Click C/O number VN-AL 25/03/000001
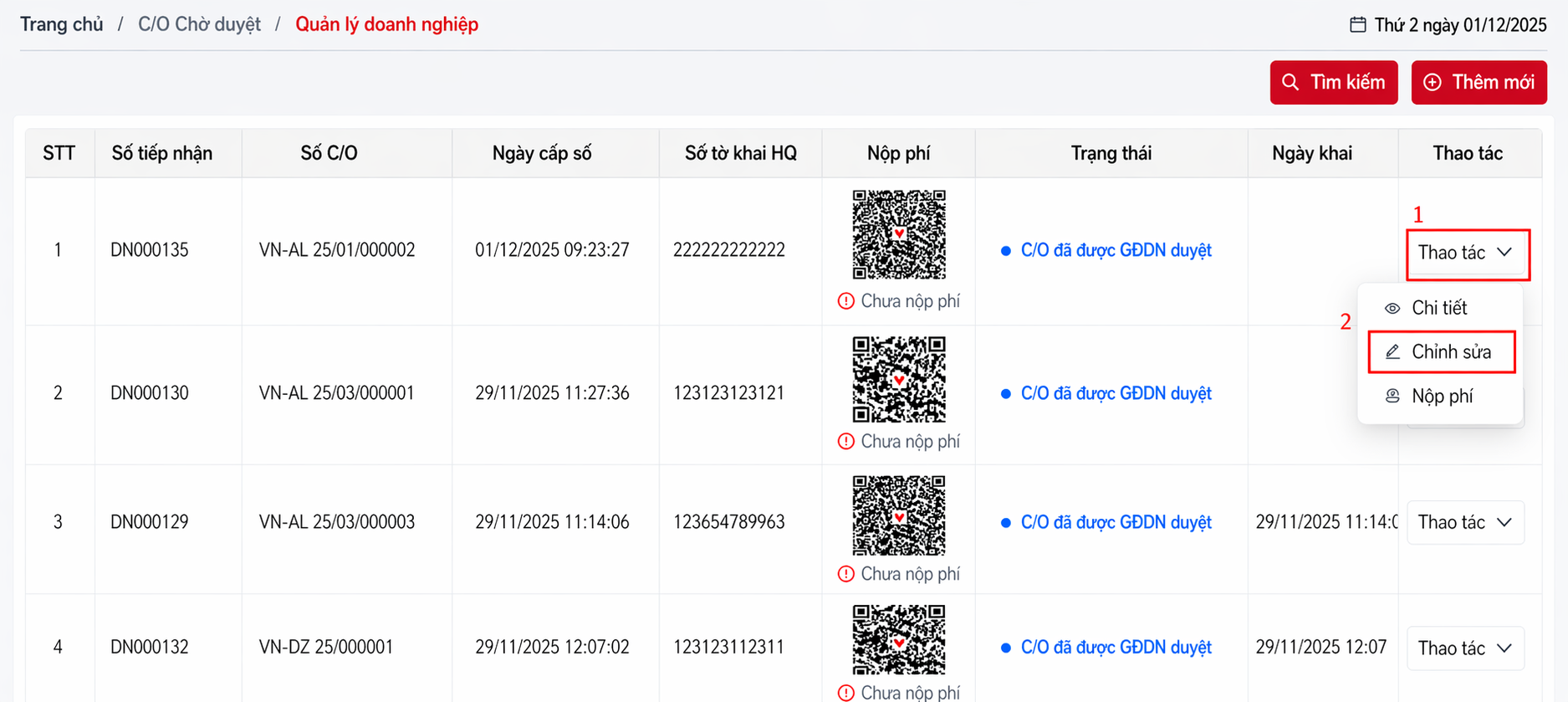Image resolution: width=1568 pixels, height=702 pixels. click(x=337, y=393)
